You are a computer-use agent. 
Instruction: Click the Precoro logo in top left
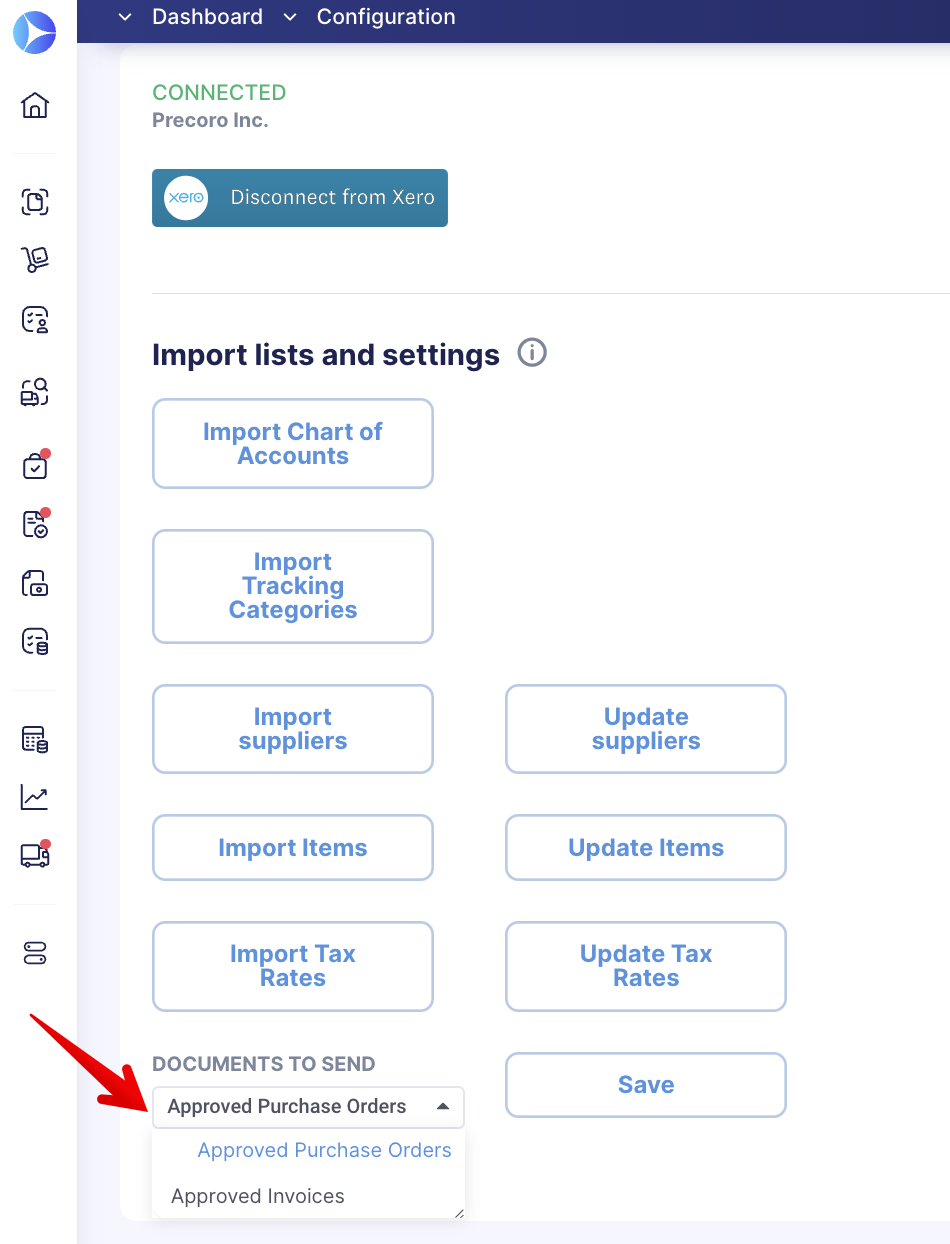point(34,32)
